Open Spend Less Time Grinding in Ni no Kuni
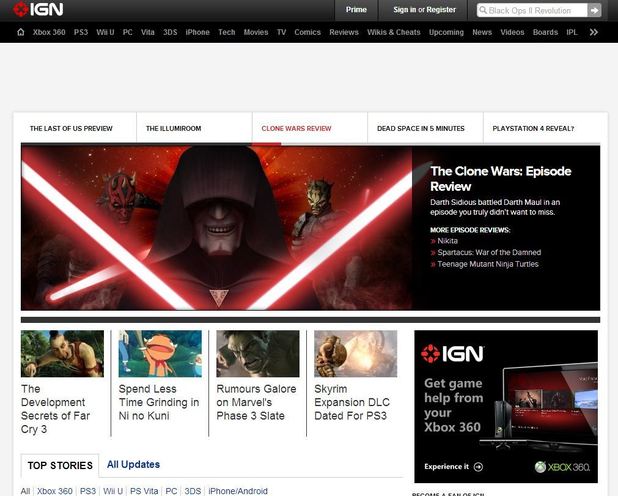The width and height of the screenshot is (618, 496). tap(159, 402)
